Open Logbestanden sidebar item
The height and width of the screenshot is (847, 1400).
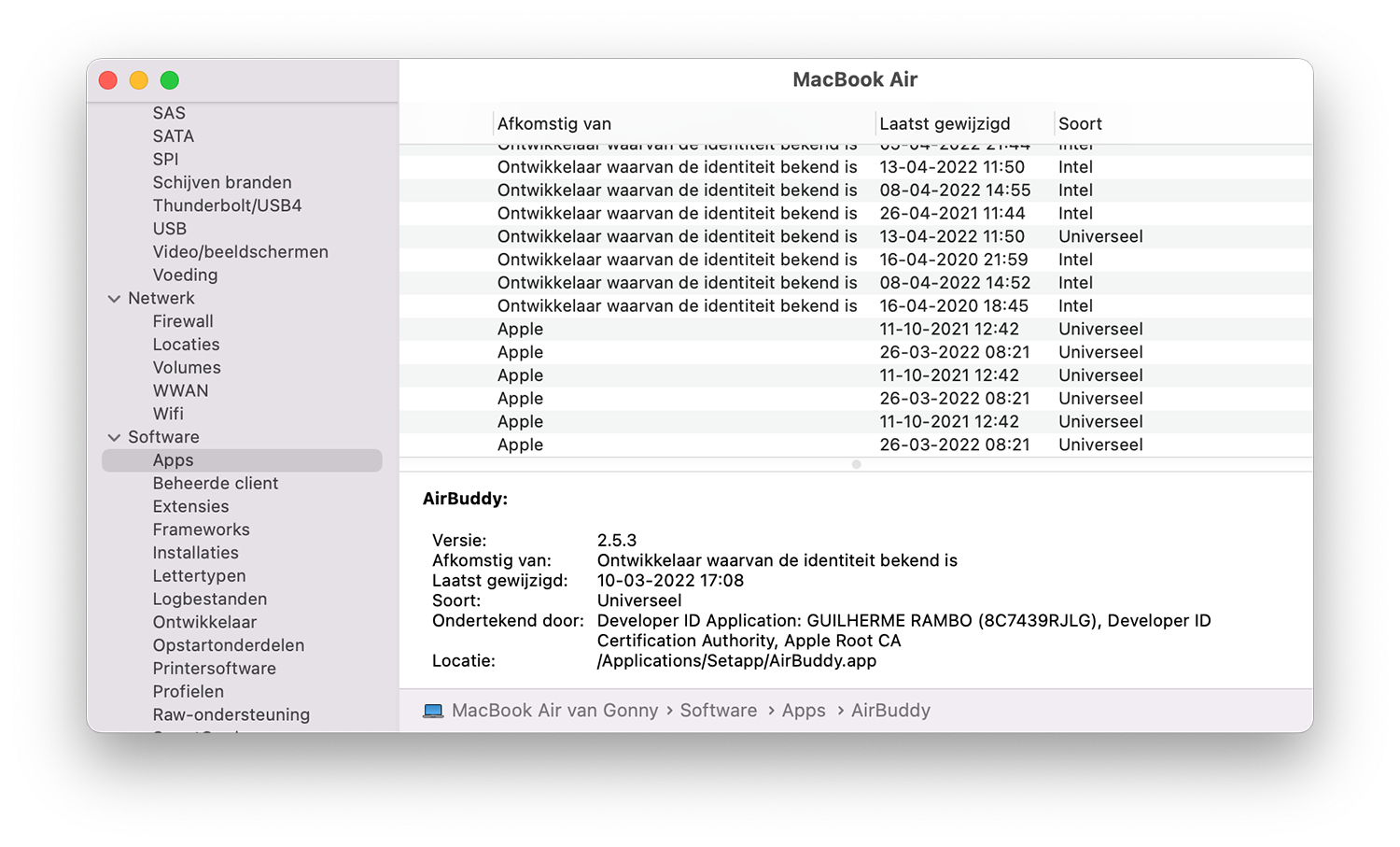210,599
